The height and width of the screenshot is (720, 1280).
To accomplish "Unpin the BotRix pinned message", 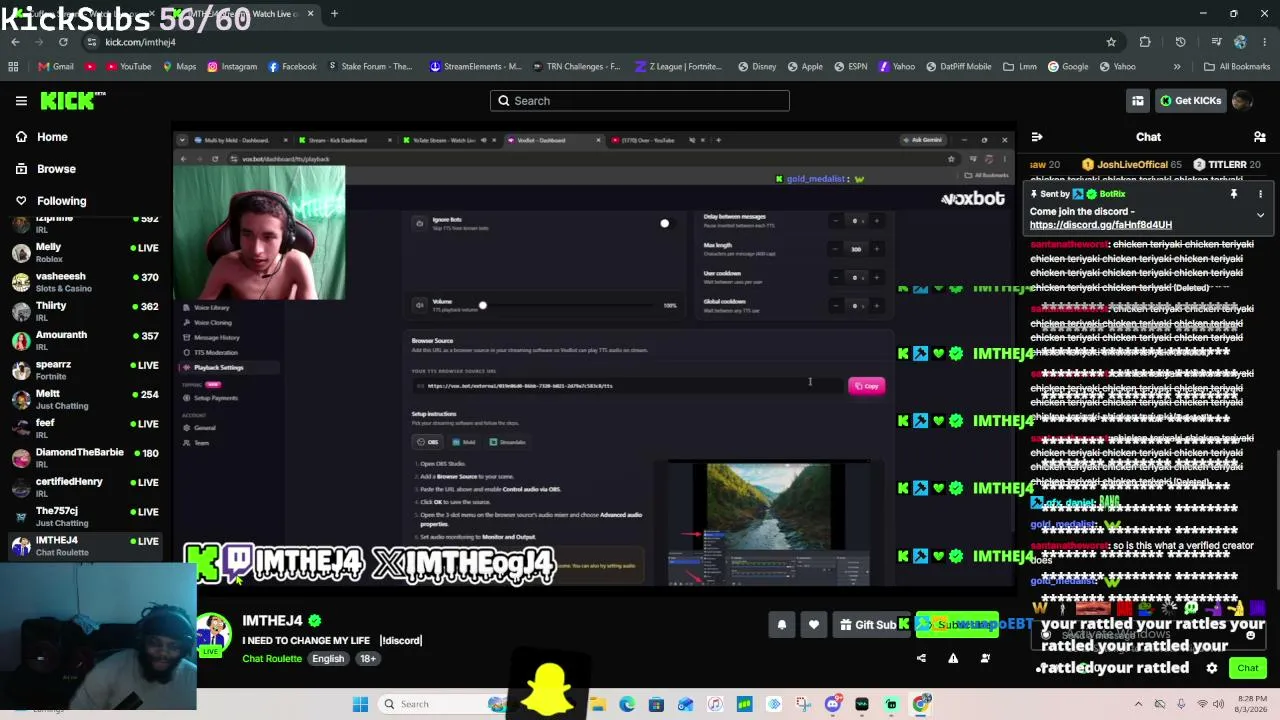I will coord(1234,194).
